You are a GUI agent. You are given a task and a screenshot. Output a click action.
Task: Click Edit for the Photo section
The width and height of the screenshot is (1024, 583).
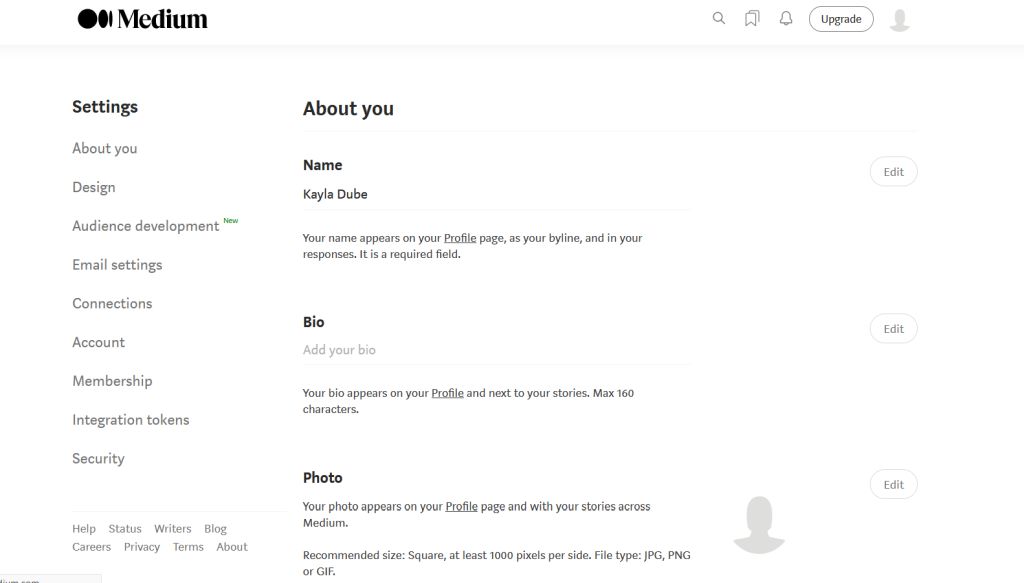tap(893, 485)
